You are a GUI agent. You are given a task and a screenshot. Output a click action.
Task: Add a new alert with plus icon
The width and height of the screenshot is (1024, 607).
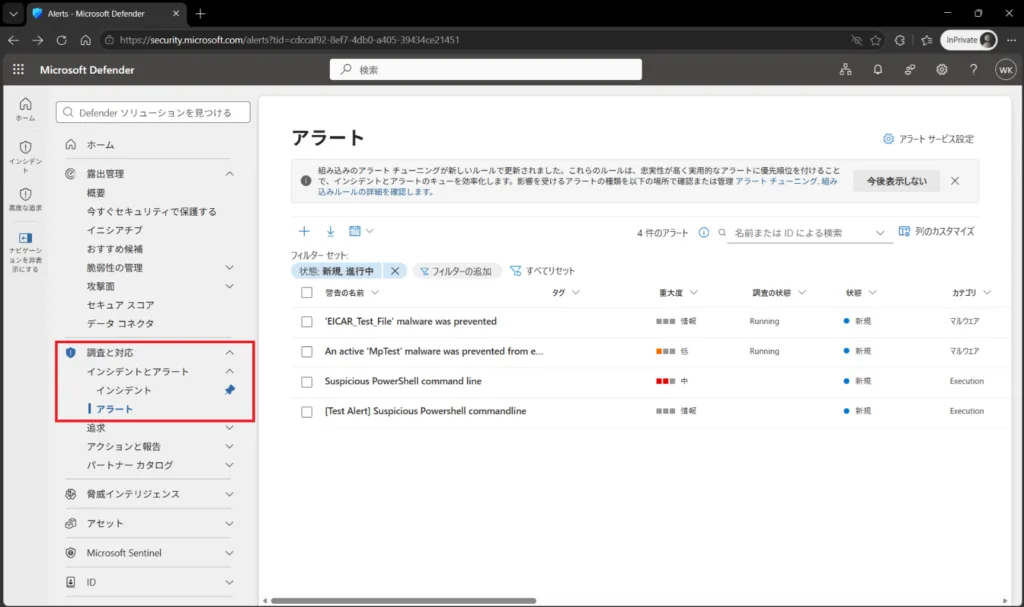[304, 231]
